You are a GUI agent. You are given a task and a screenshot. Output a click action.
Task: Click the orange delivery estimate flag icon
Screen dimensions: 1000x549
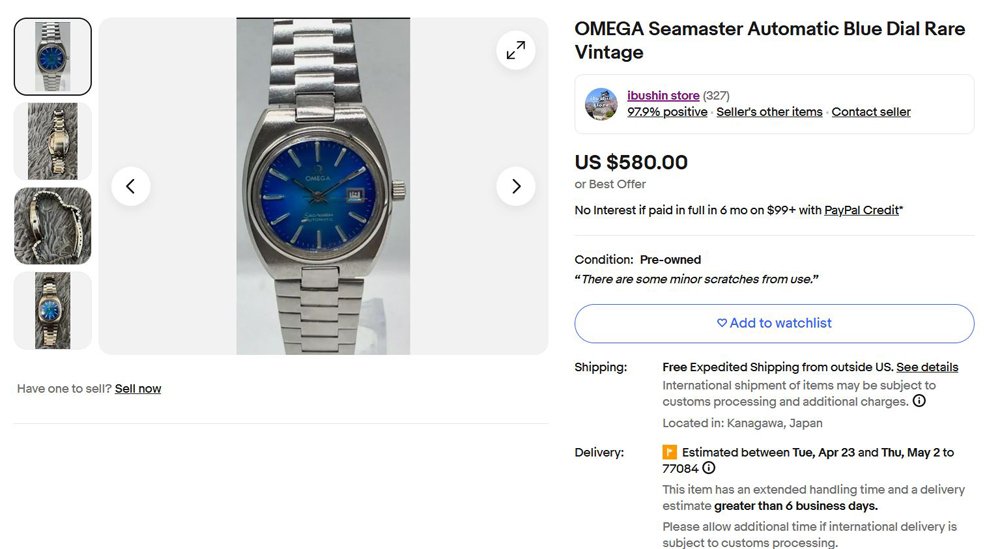click(x=670, y=452)
